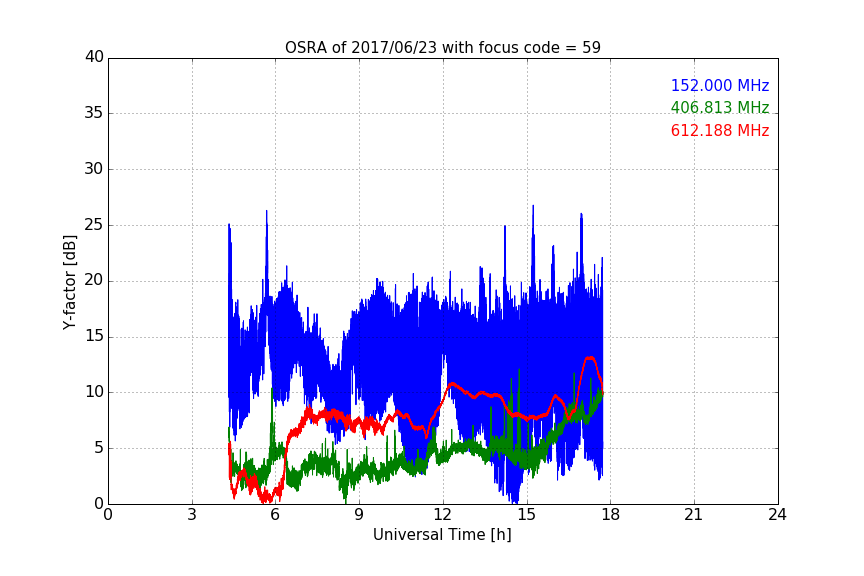Click the x-axis tick label '24'
The width and height of the screenshot is (864, 576).
777,515
